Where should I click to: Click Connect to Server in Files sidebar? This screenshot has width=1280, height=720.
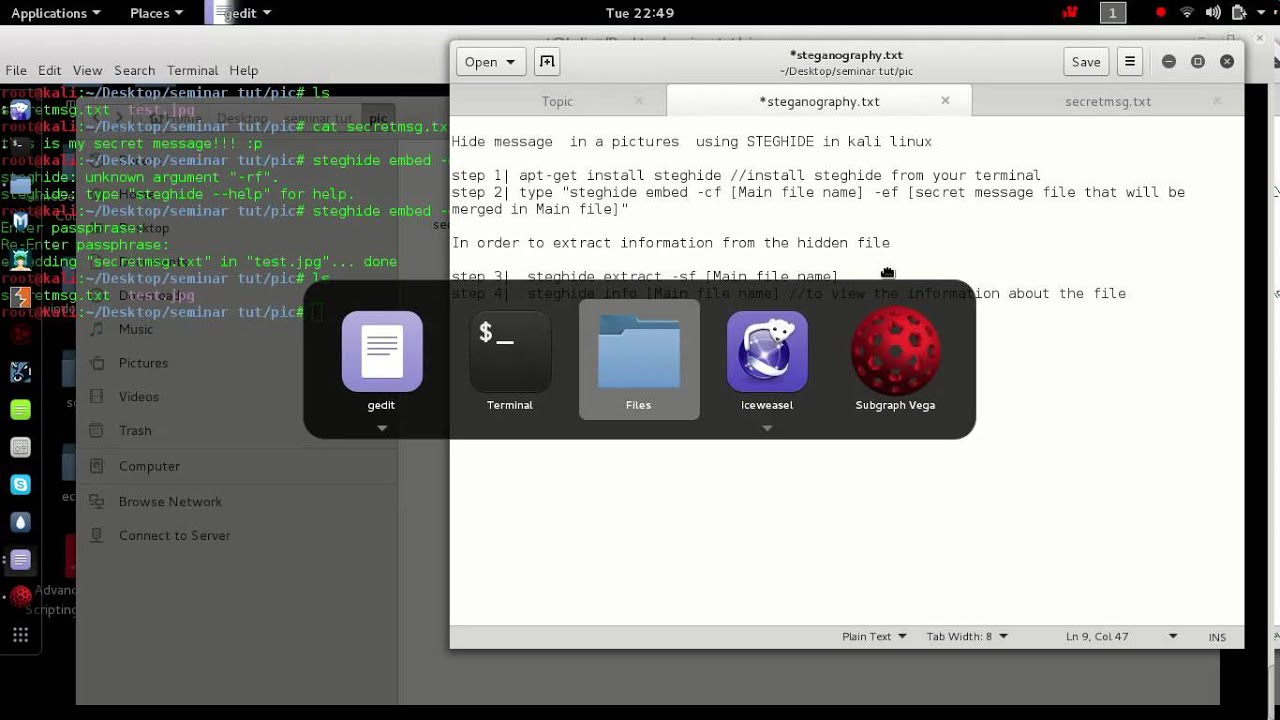coord(174,536)
